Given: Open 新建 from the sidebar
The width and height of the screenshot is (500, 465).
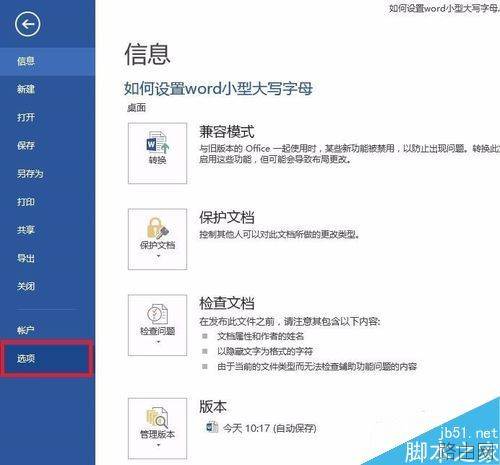Looking at the screenshot, I should coord(47,89).
